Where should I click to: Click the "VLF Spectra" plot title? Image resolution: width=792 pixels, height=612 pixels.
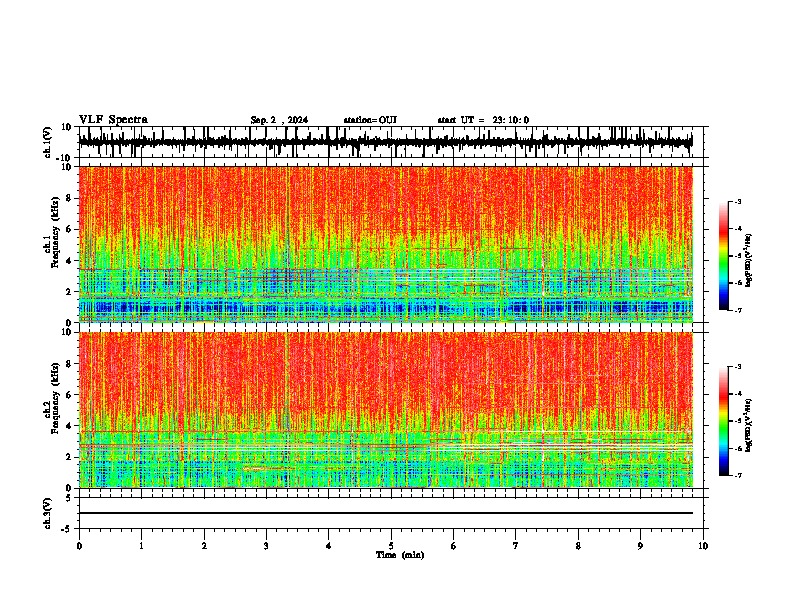coord(113,120)
